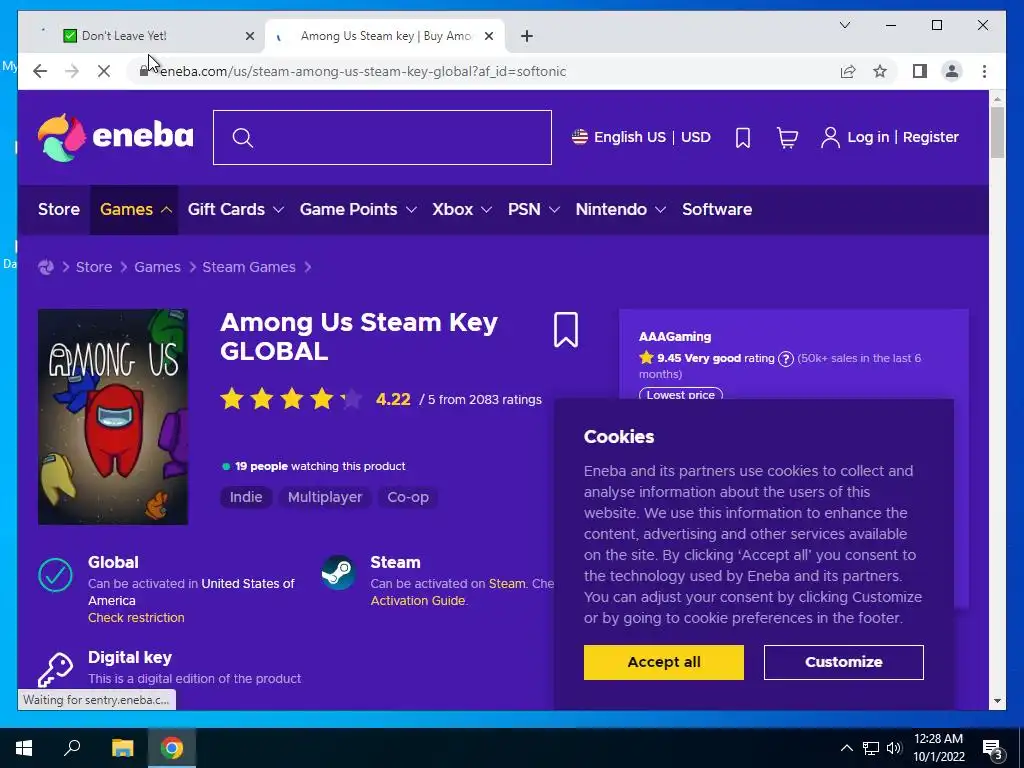The height and width of the screenshot is (768, 1024).
Task: Click the Log in link
Action: [x=868, y=137]
